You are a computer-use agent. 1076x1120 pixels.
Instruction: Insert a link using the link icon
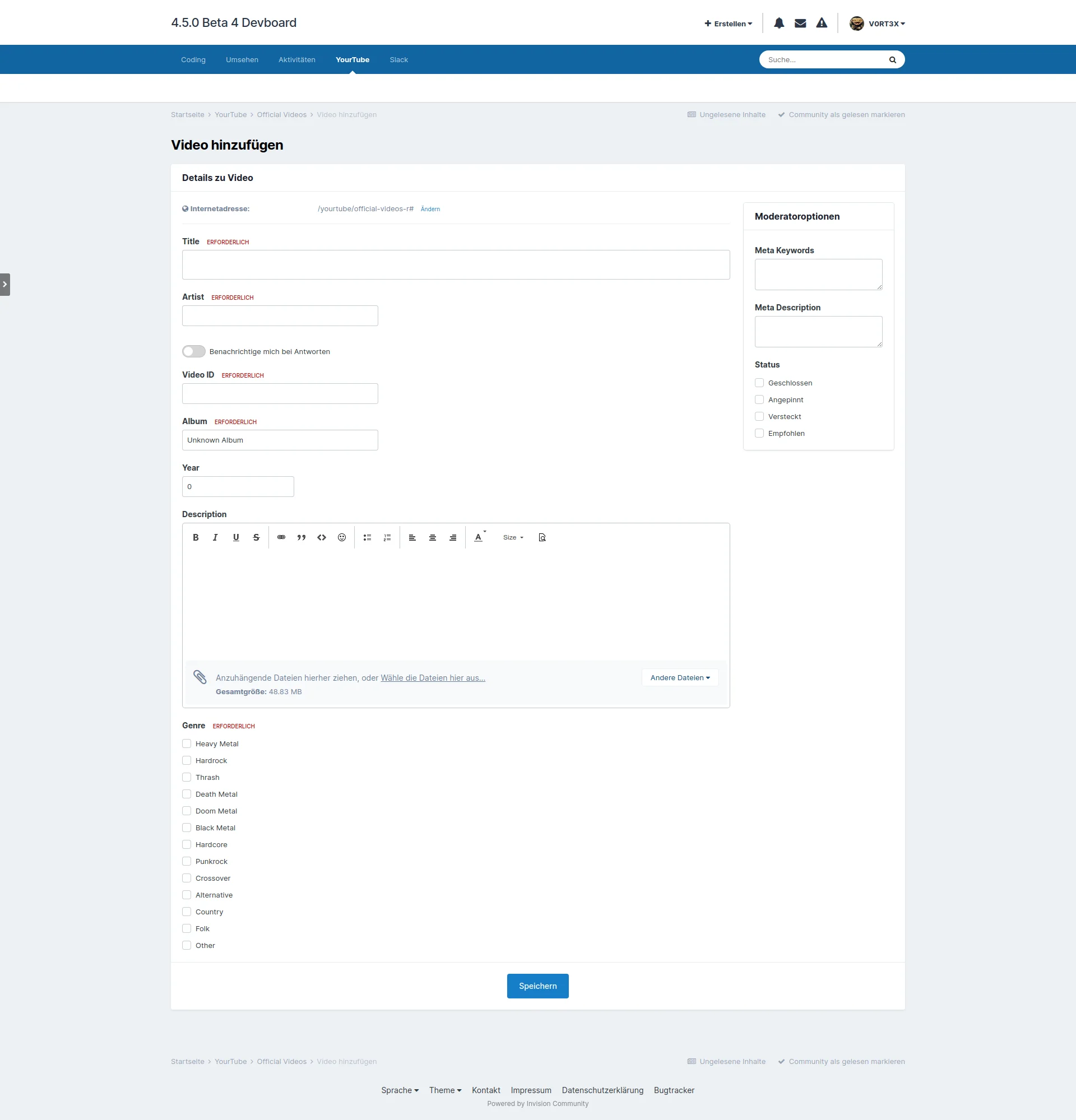point(281,537)
